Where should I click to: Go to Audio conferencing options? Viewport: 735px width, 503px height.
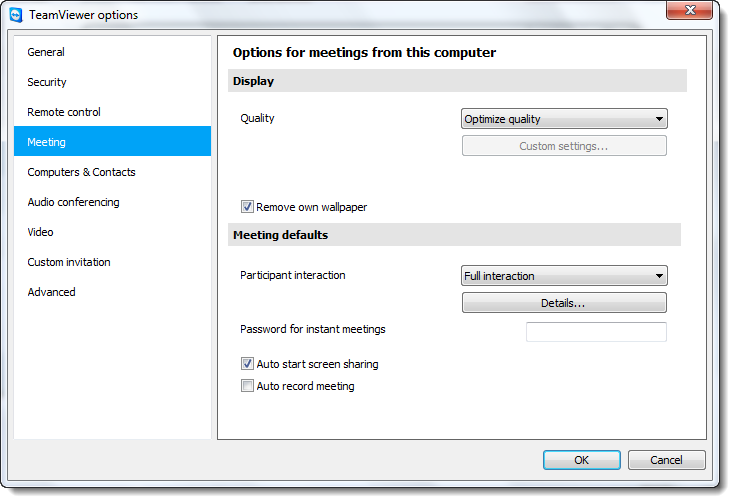[x=112, y=202]
